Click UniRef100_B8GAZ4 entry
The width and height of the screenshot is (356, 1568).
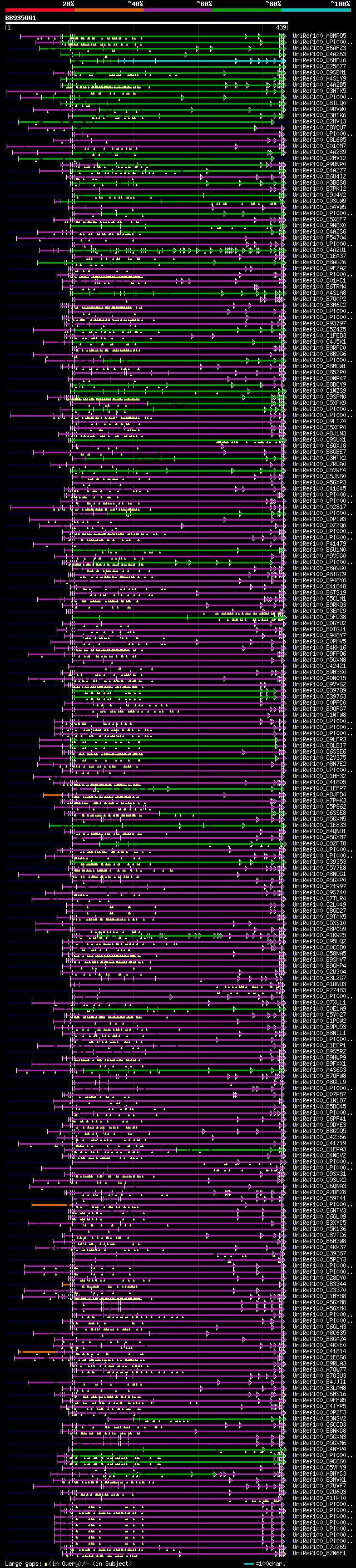(319, 1338)
